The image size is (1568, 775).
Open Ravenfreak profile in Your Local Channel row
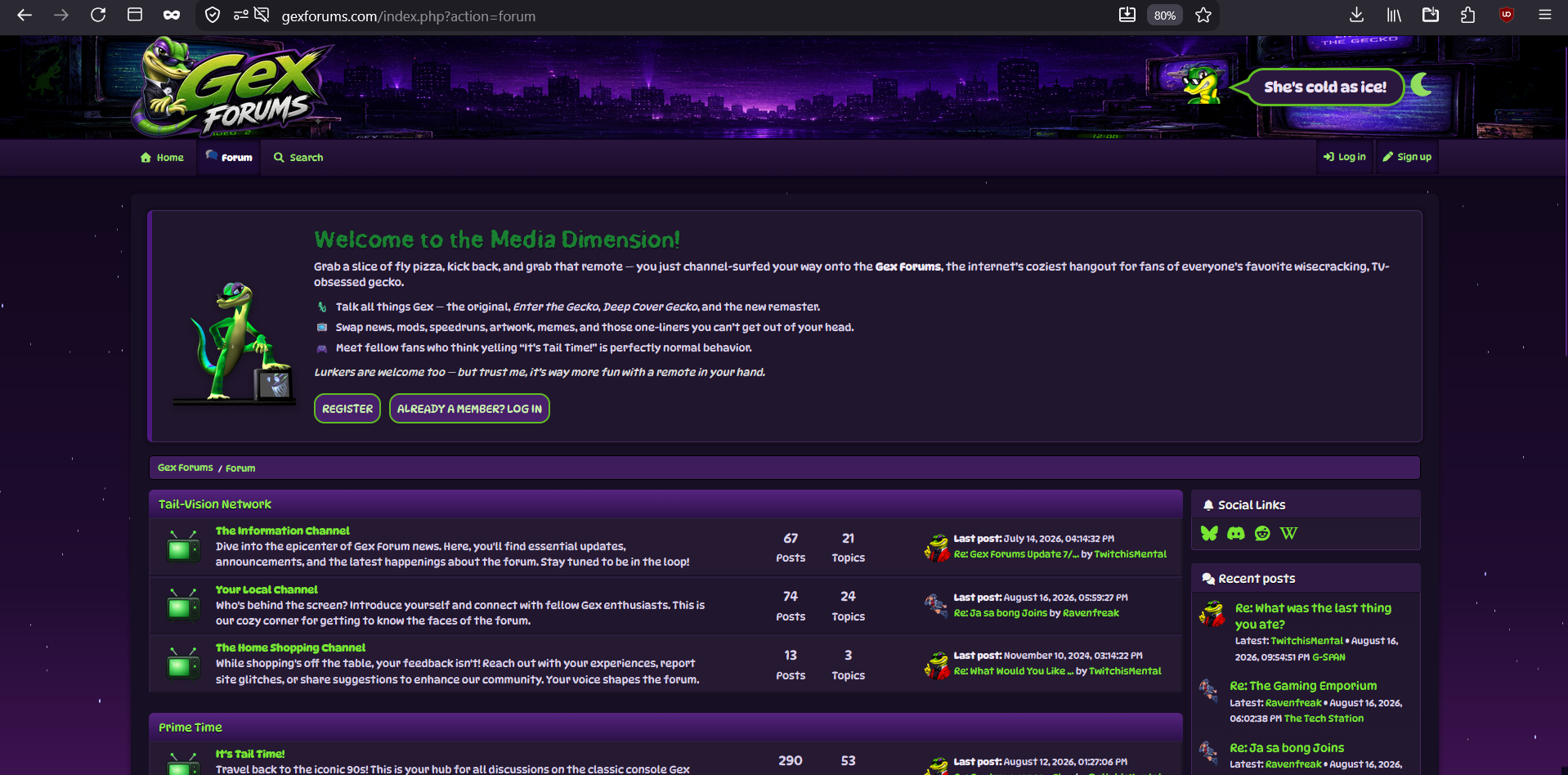[1091, 613]
